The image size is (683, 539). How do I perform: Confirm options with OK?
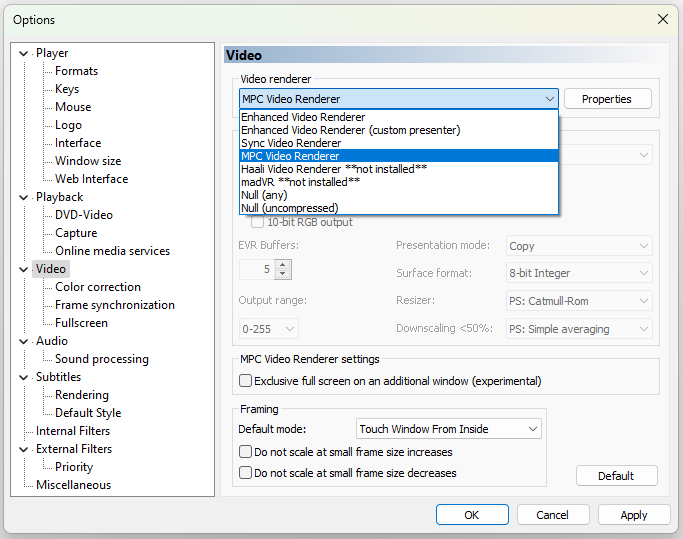(x=472, y=515)
